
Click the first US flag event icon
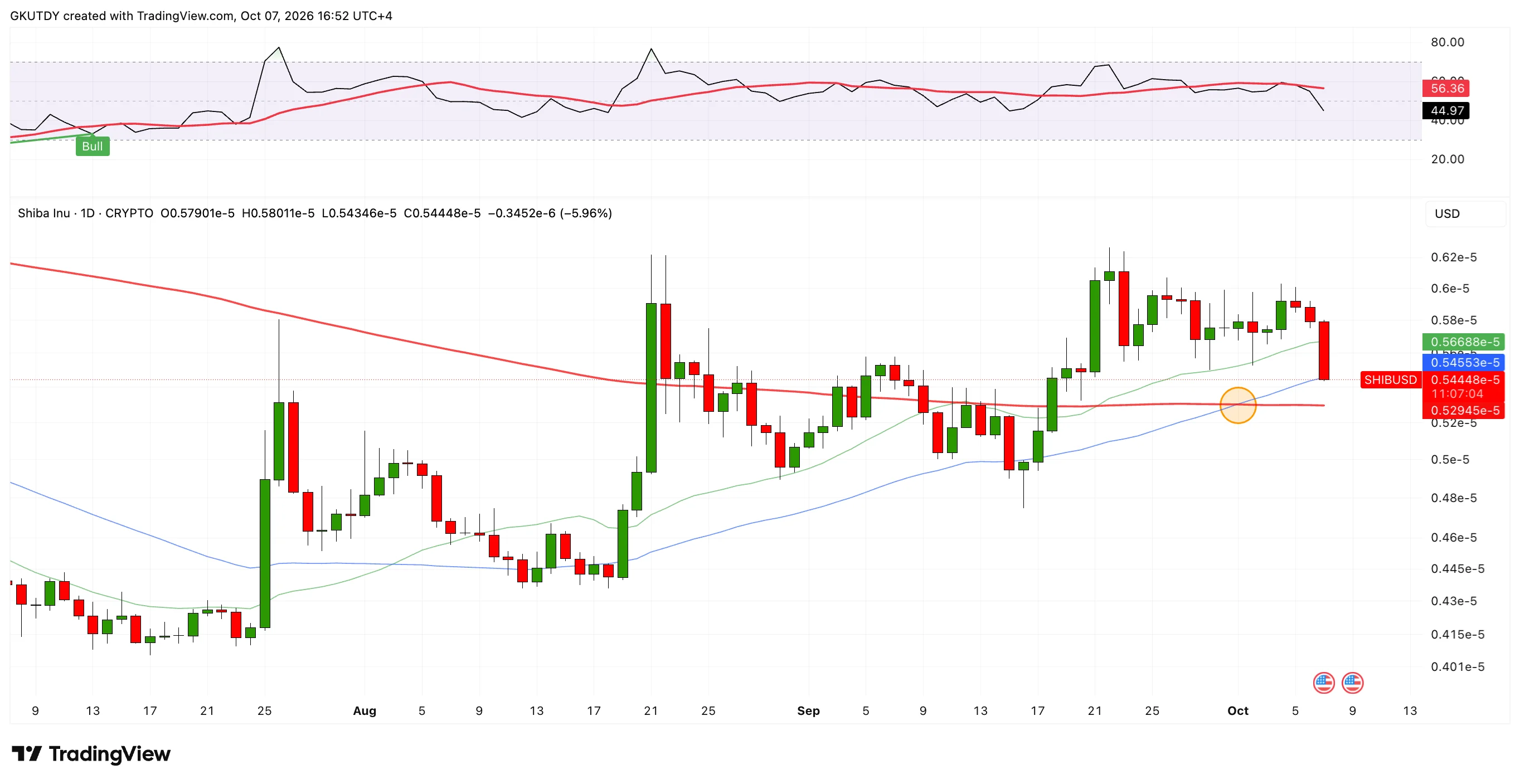coord(1323,683)
